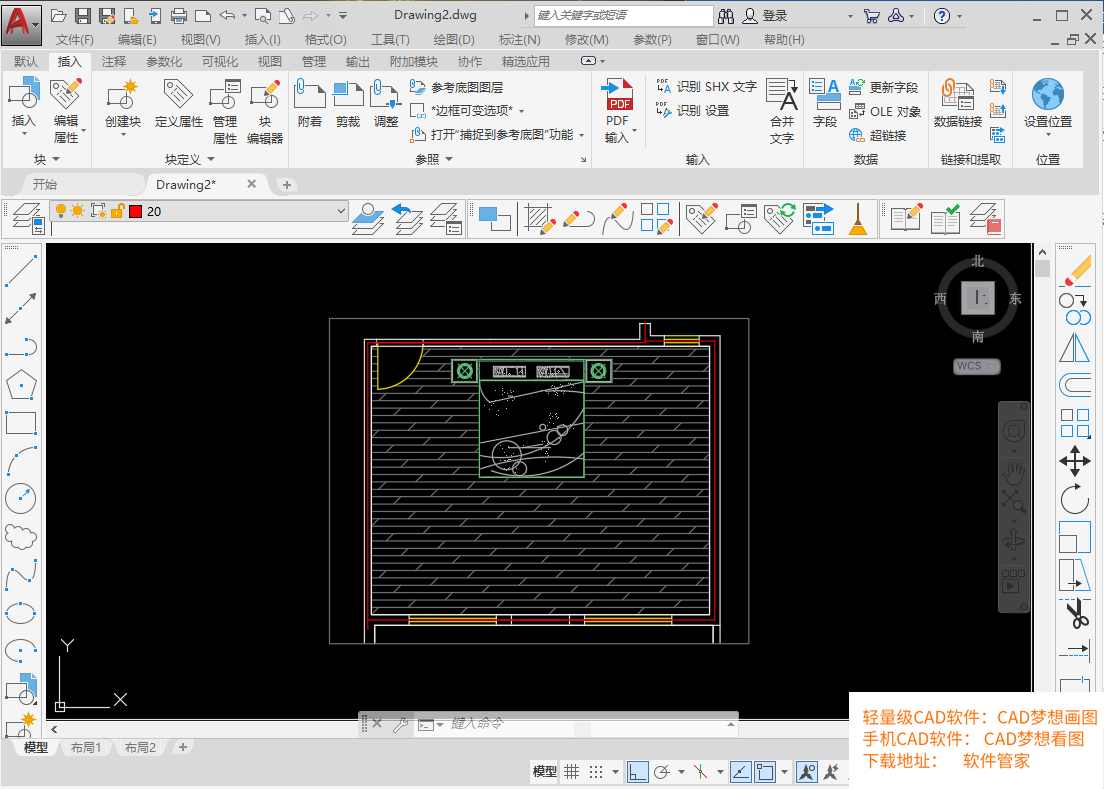The height and width of the screenshot is (789, 1104).
Task: Toggle annotation visibility icon
Action: (807, 772)
